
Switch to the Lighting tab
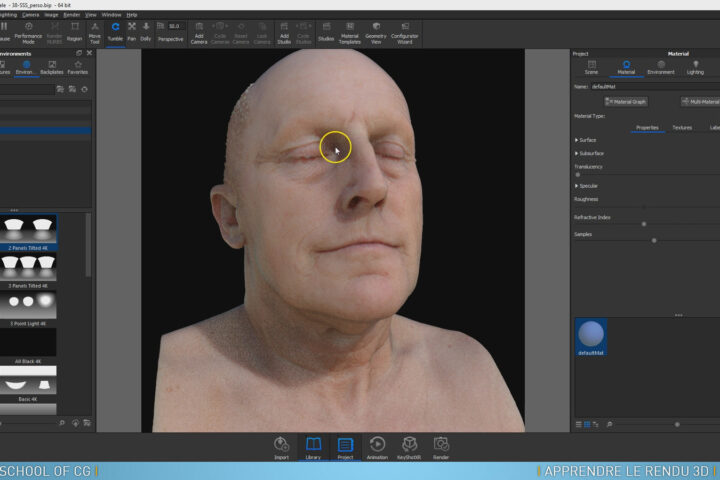point(695,68)
